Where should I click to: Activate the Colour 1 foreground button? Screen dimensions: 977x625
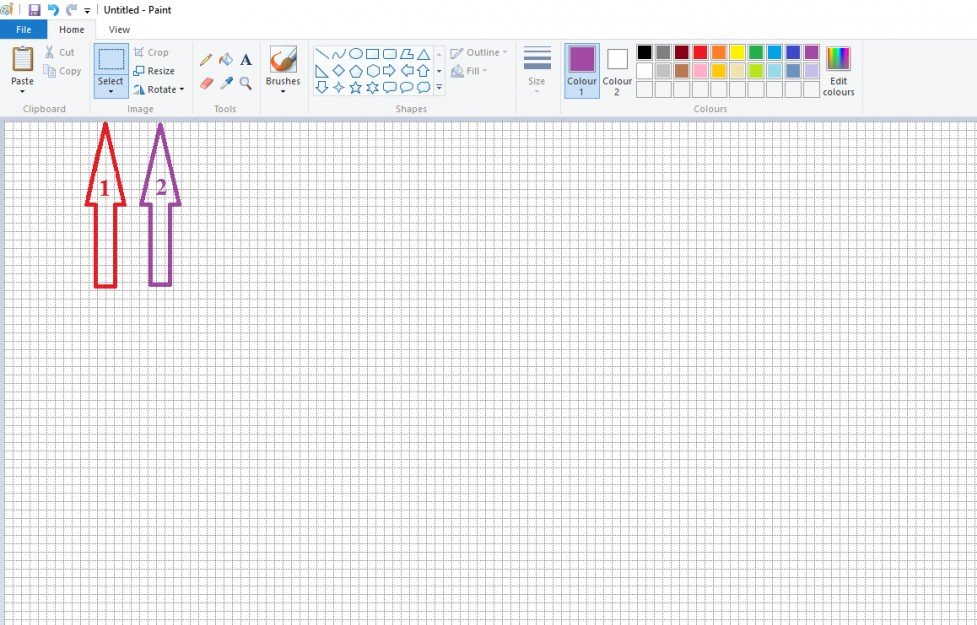(x=582, y=70)
